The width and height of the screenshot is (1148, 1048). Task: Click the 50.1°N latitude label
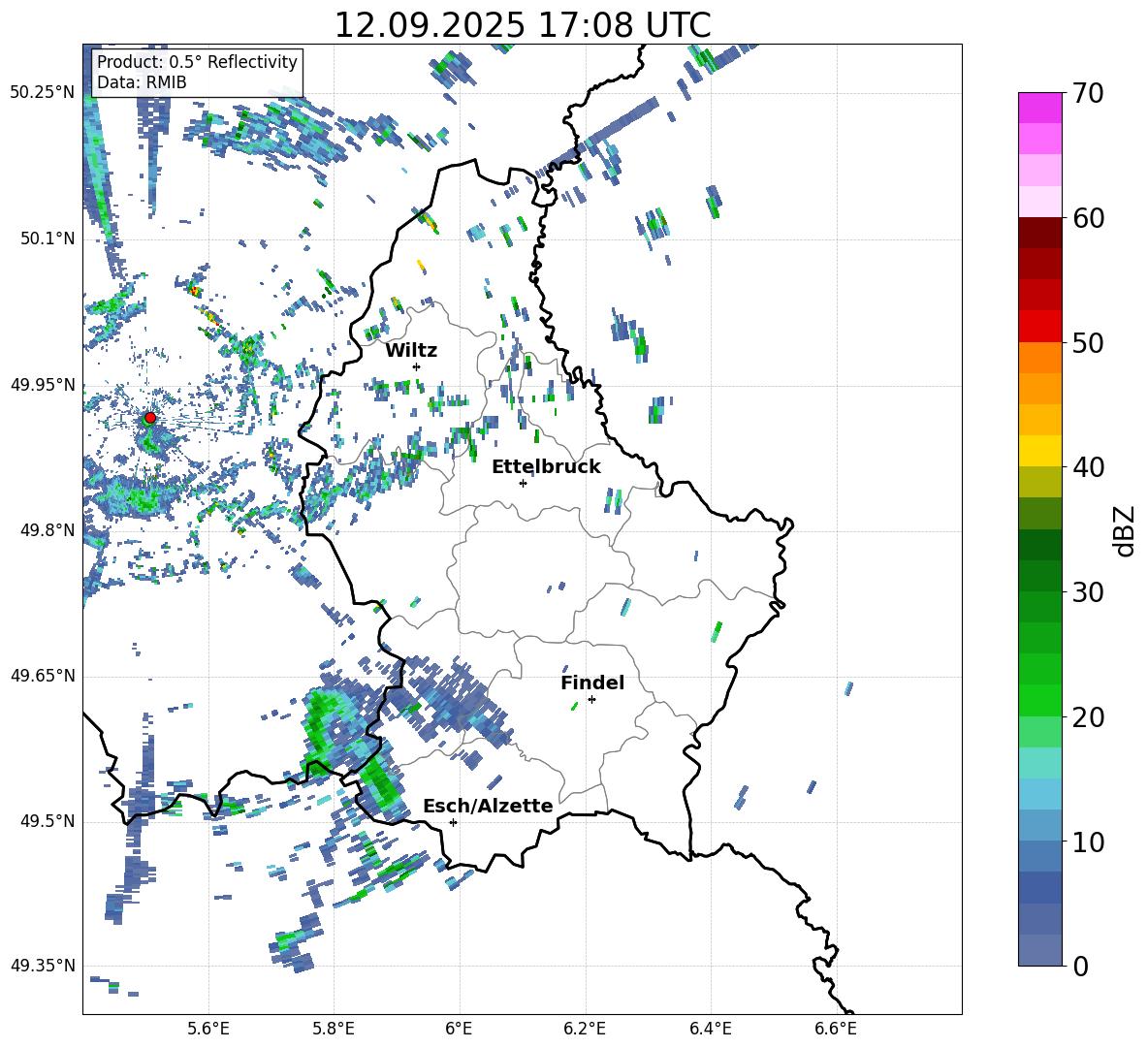[x=48, y=238]
